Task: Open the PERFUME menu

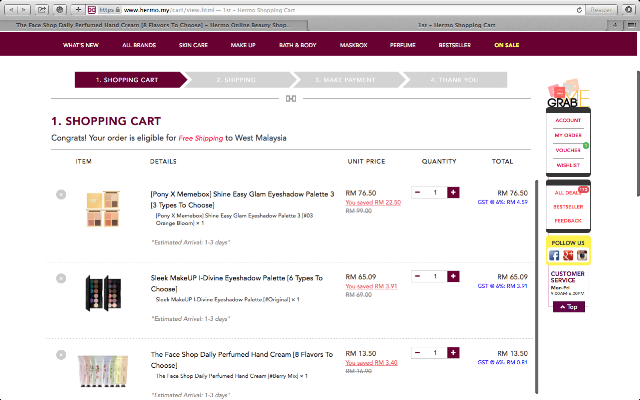Action: pyautogui.click(x=402, y=45)
